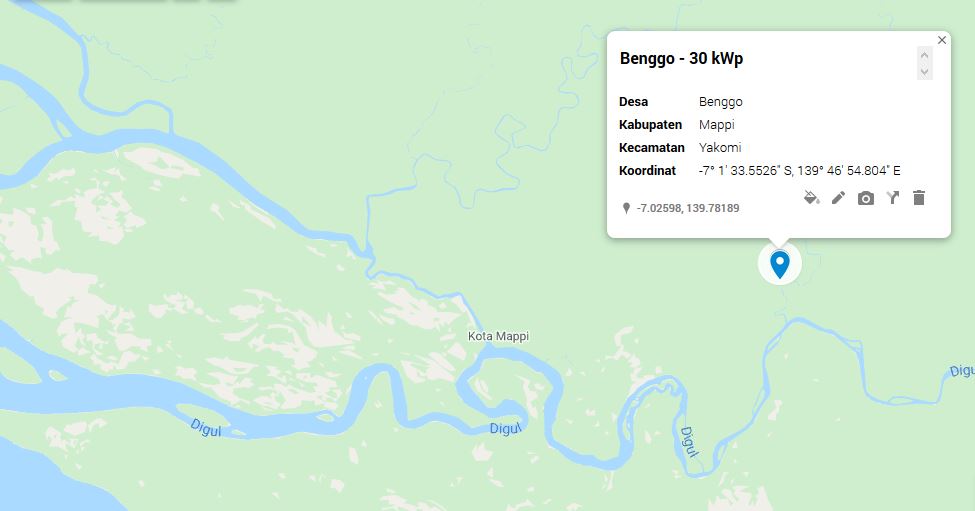Select the Koordinat value text
This screenshot has width=975, height=511.
[800, 170]
